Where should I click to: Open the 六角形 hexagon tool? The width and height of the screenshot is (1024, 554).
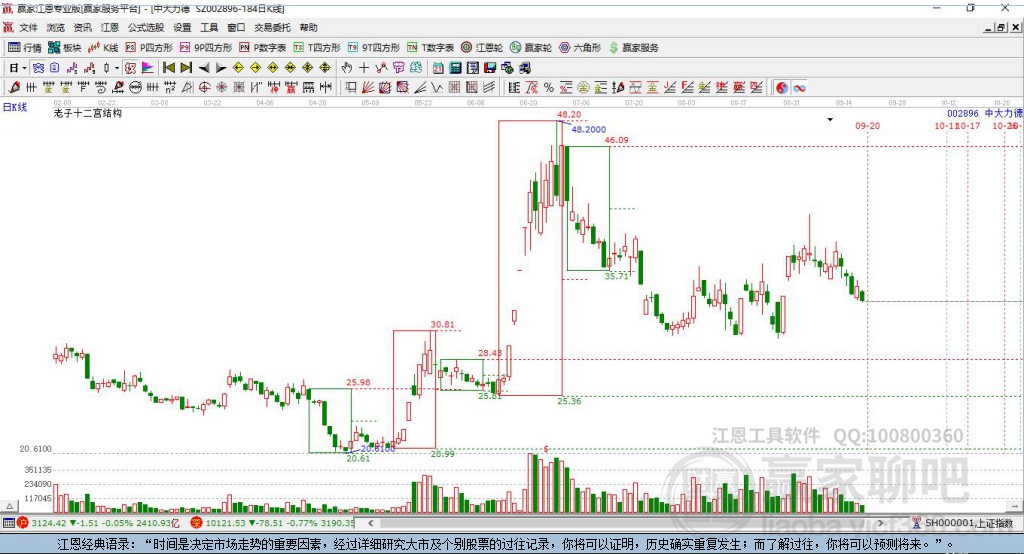(580, 48)
